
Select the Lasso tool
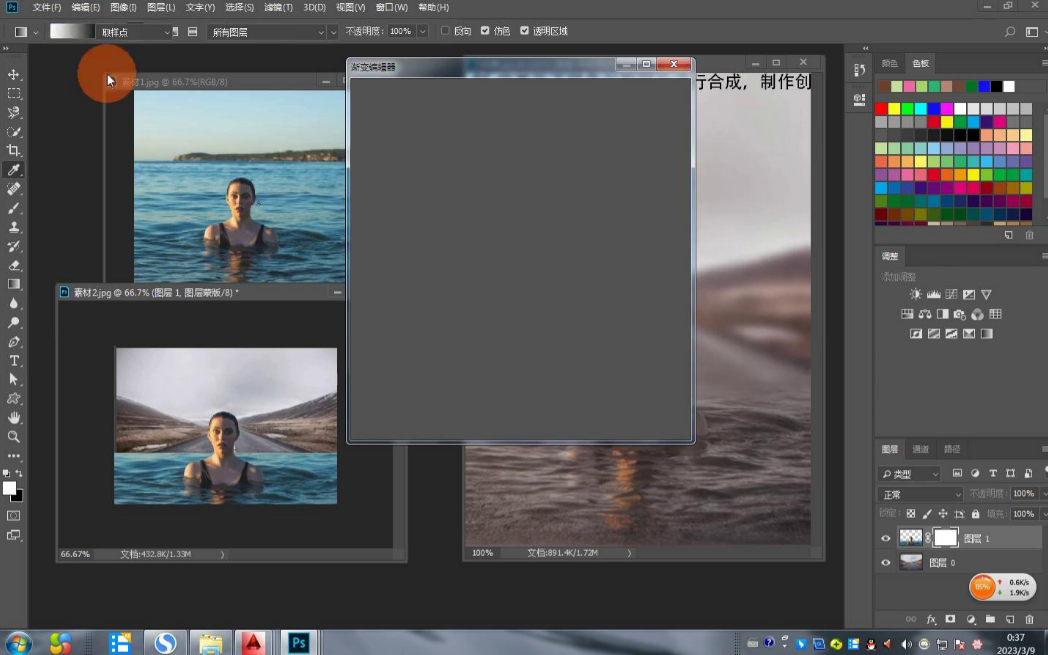tap(13, 112)
